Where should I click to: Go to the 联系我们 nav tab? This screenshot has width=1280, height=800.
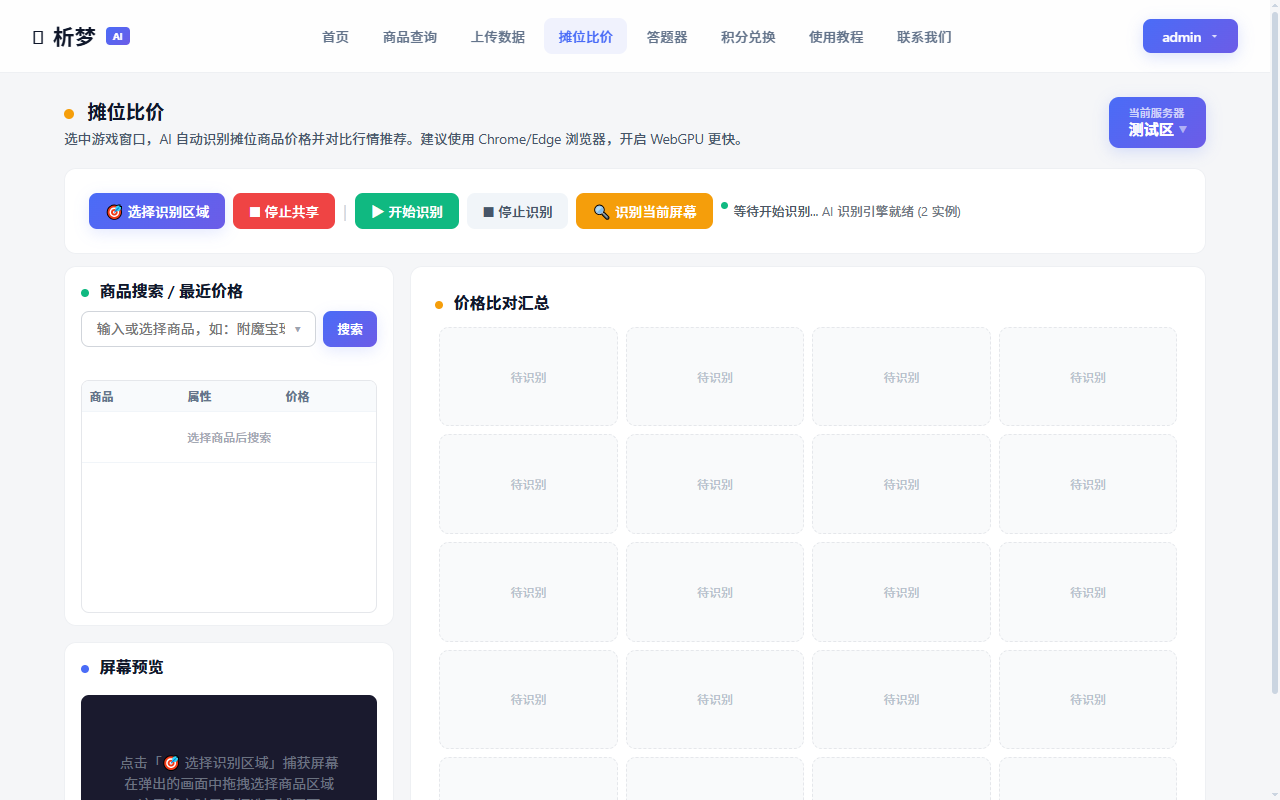coord(924,37)
